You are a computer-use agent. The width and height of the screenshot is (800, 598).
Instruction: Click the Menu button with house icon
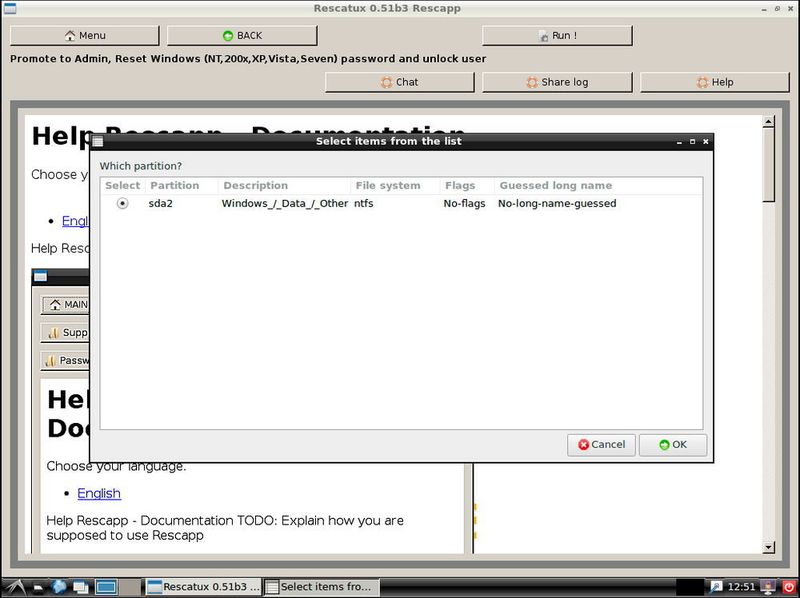click(x=85, y=36)
